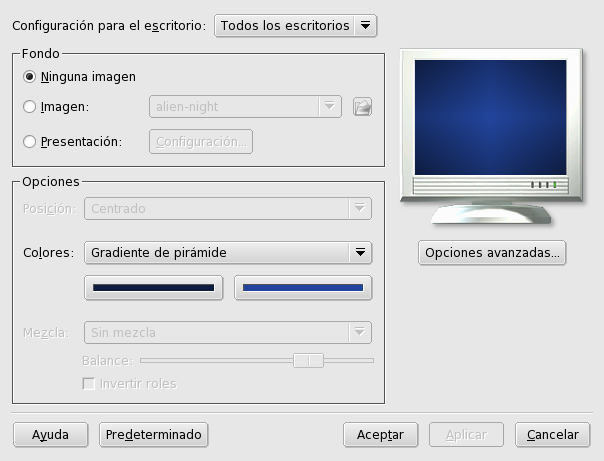The width and height of the screenshot is (604, 461).
Task: Pick the dark navy first color swatch
Action: (153, 288)
